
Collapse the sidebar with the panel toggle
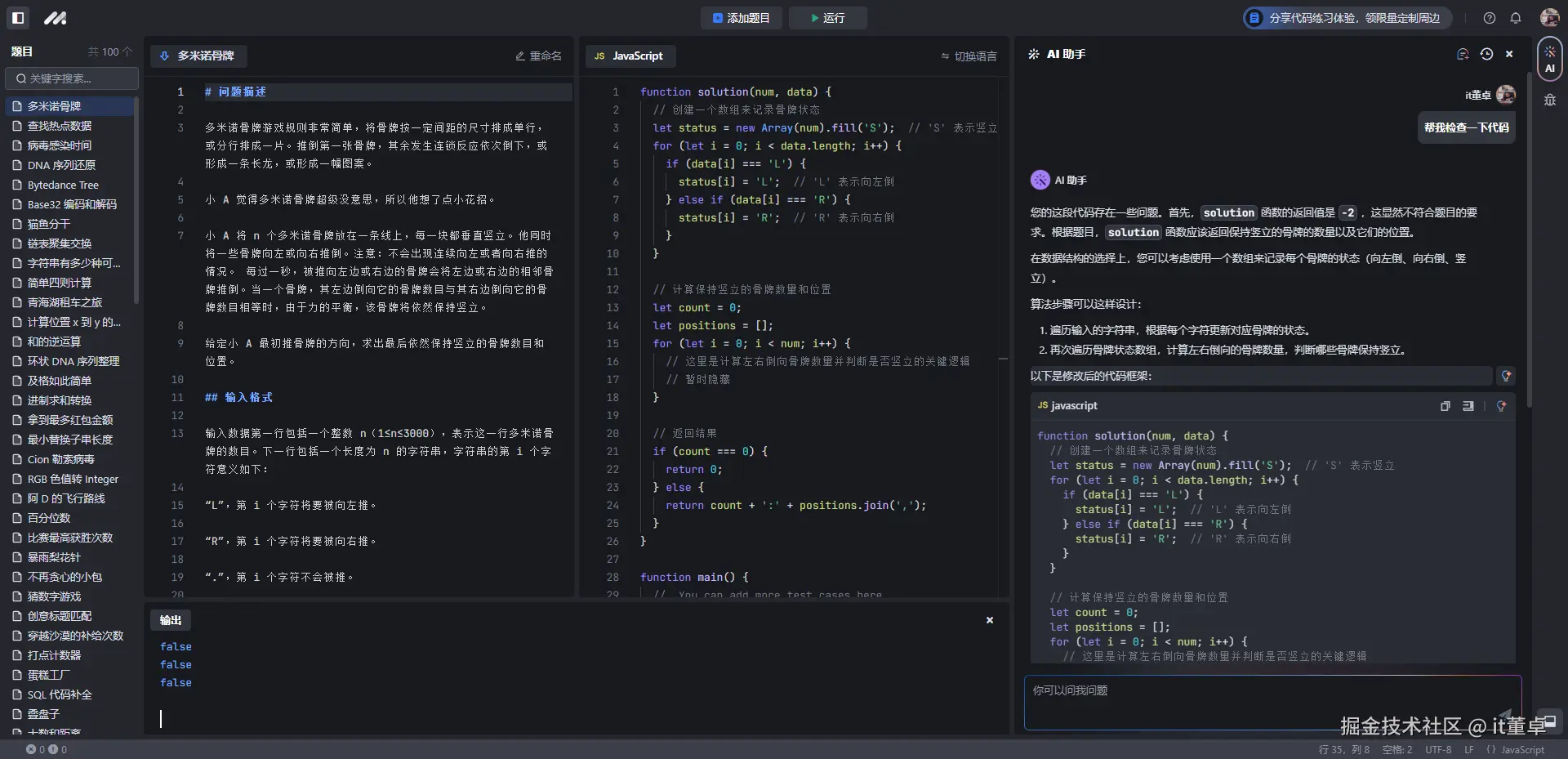18,17
